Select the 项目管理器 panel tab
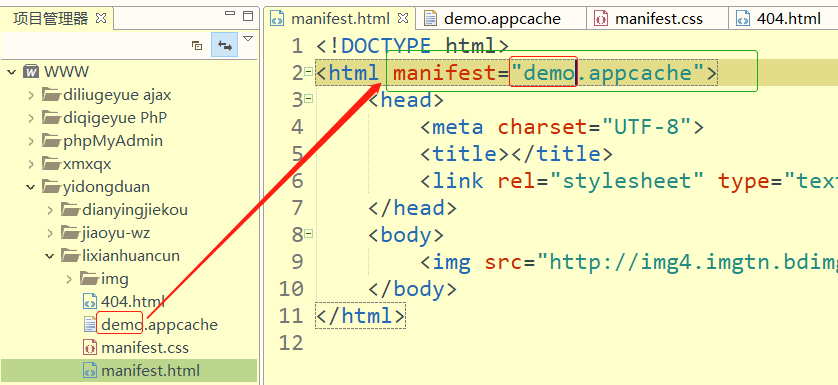838x385 pixels. click(x=51, y=19)
